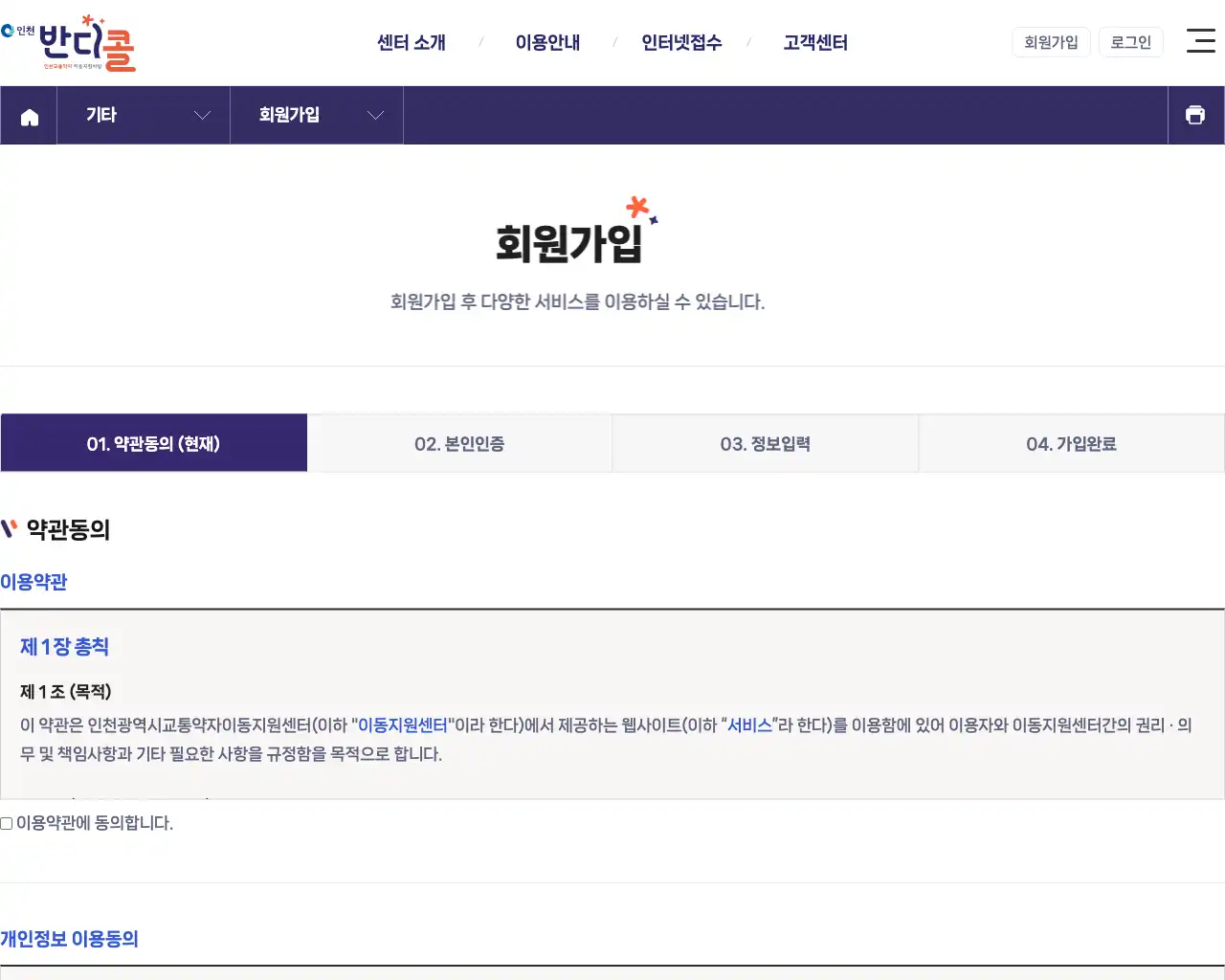Viewport: 1225px width, 980px height.
Task: Click the 약관동의 section title
Action: pos(68,529)
